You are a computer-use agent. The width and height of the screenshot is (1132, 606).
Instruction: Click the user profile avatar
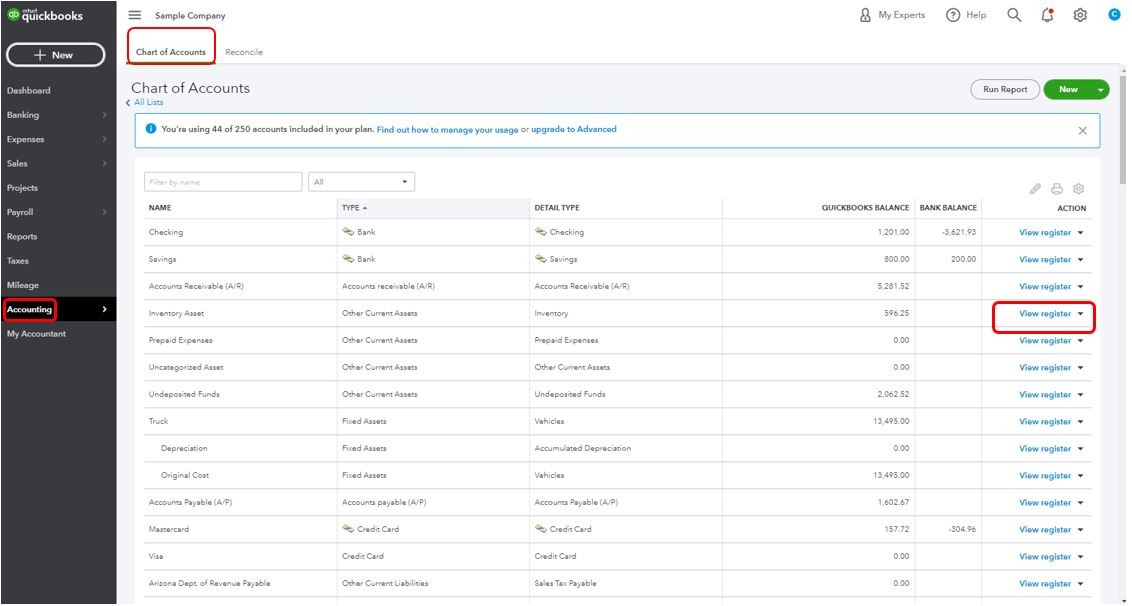pyautogui.click(x=1114, y=15)
